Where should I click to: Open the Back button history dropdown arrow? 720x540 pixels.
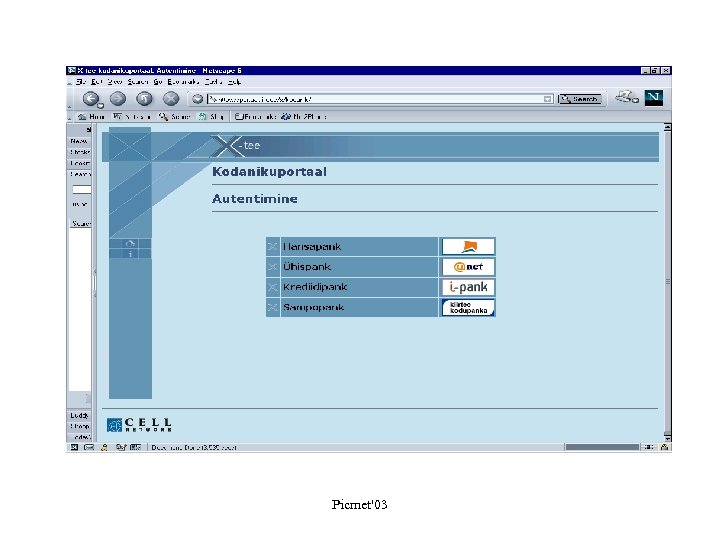(101, 106)
